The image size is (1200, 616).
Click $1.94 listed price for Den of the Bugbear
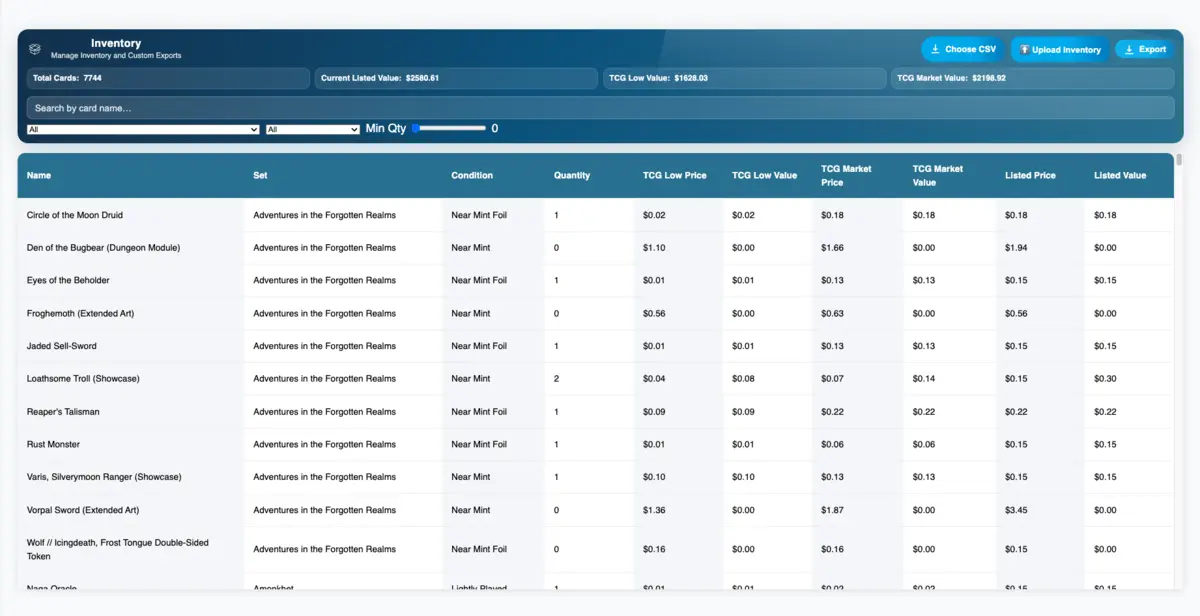pyautogui.click(x=1017, y=247)
